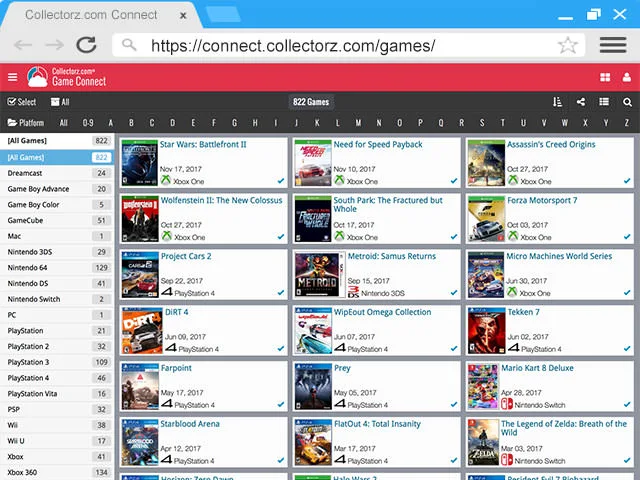Viewport: 640px width, 480px height.
Task: Toggle checkmark on Micro Machines World Series card
Action: tap(627, 293)
